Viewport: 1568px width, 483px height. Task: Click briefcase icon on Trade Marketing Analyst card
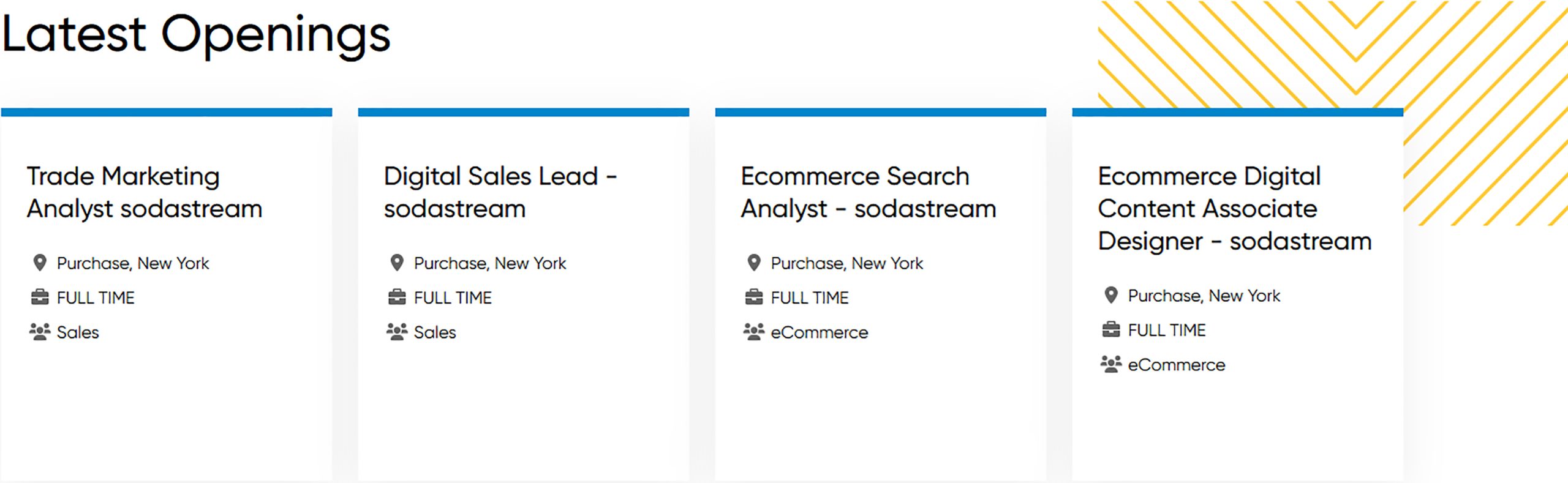[x=40, y=298]
